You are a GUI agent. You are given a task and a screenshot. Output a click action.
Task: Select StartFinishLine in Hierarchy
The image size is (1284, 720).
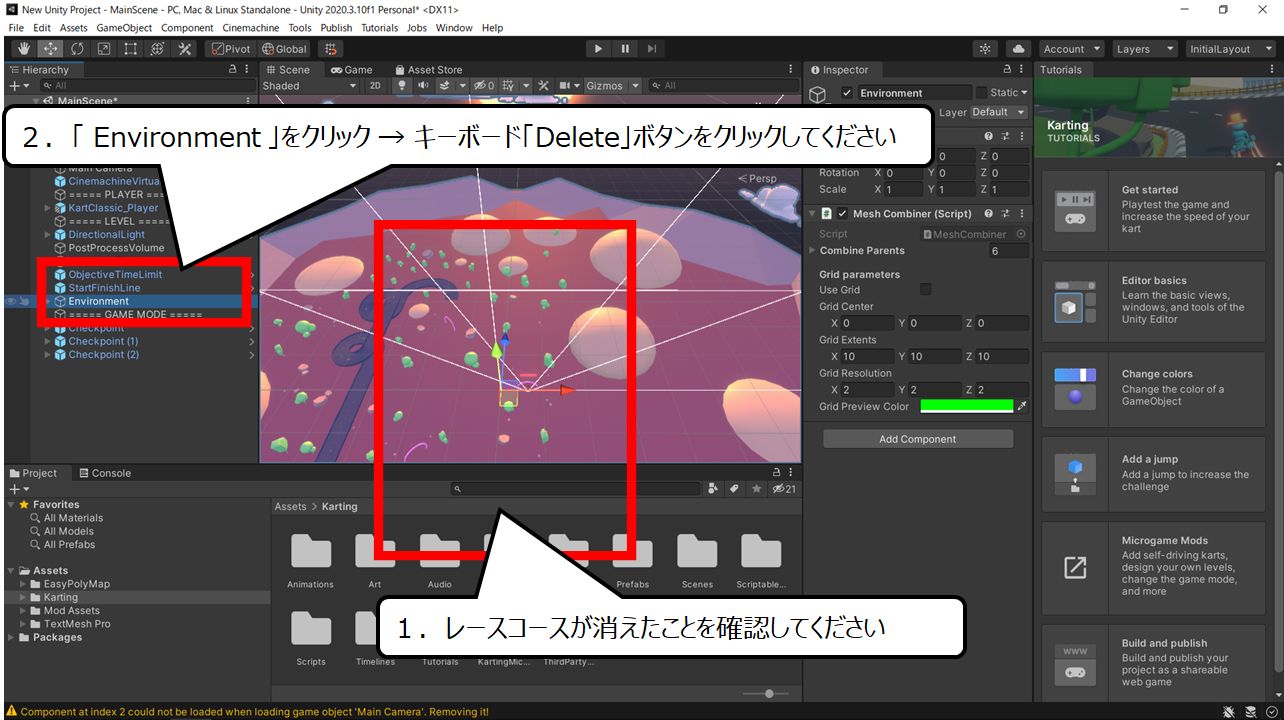point(104,288)
